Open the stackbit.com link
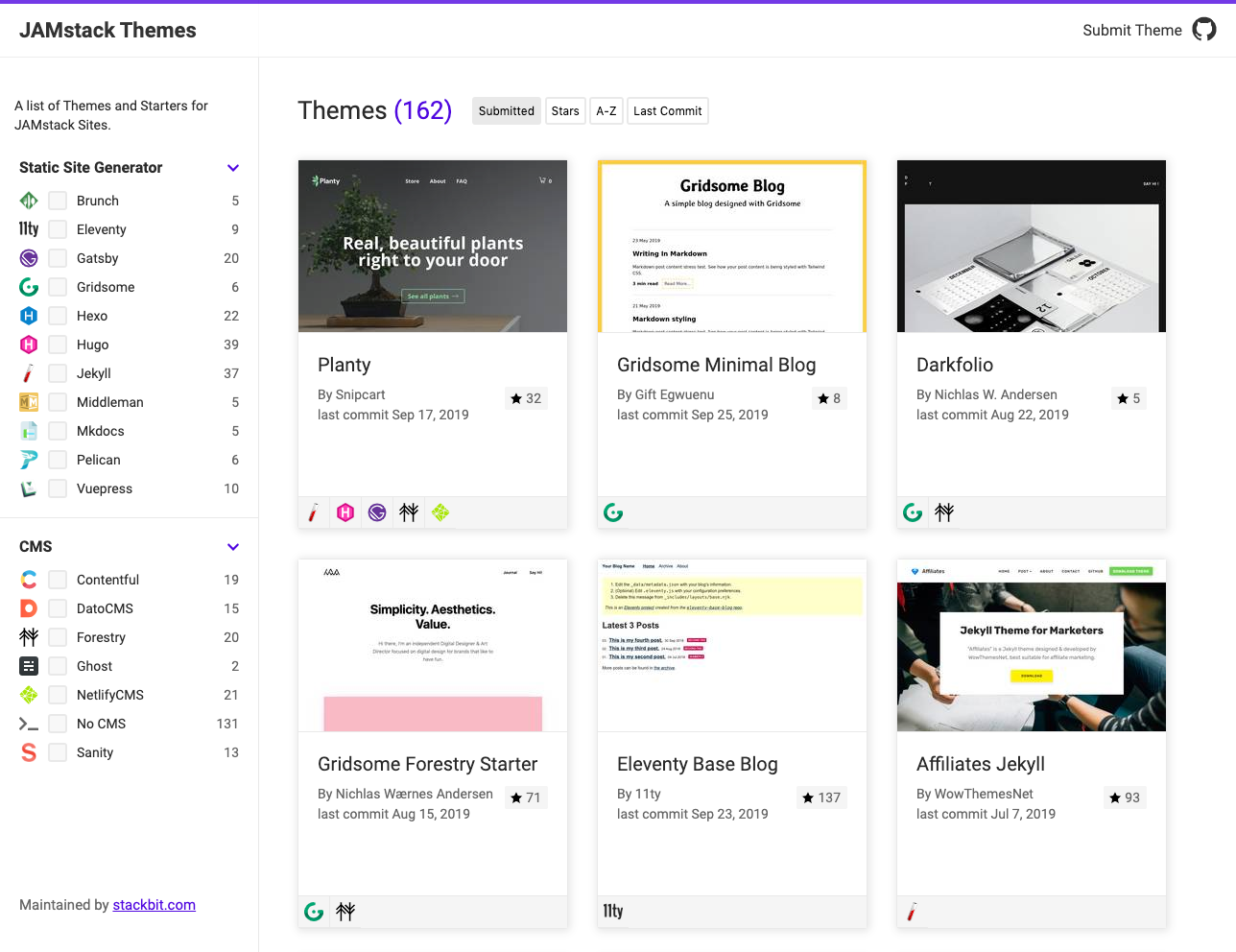This screenshot has height=952, width=1236. 154,905
